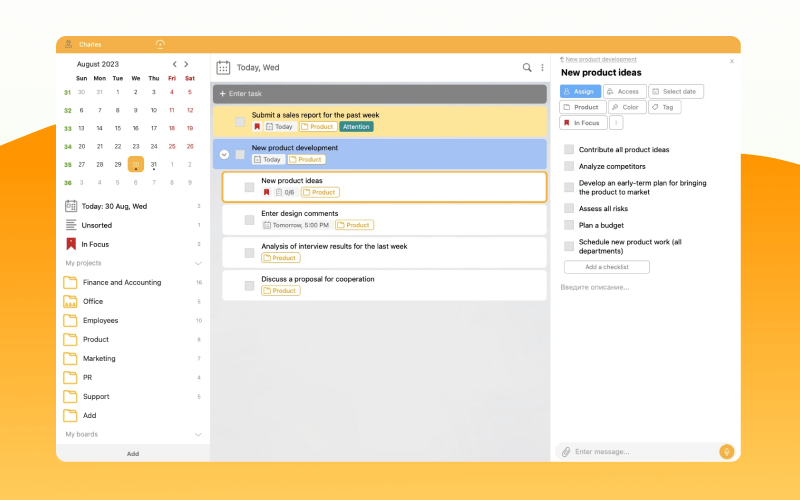800x500 pixels.
Task: Click the Today calendar icon in sidebar
Action: tap(71, 206)
